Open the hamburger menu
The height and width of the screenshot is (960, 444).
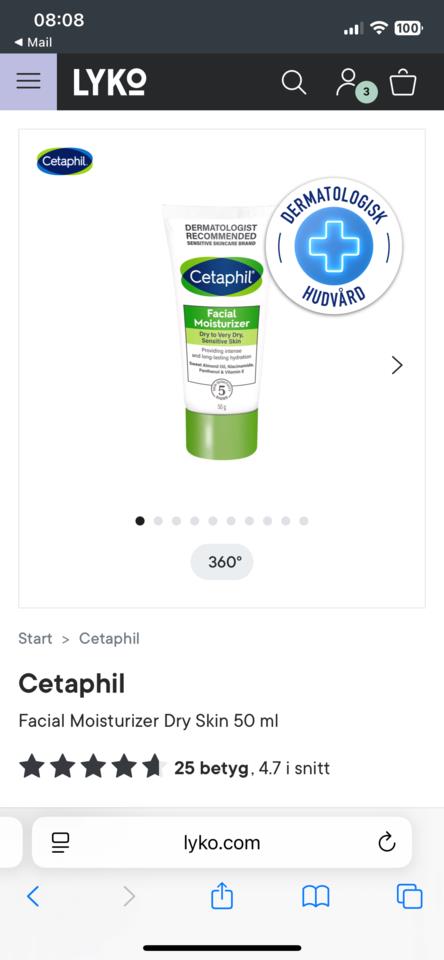pos(28,81)
